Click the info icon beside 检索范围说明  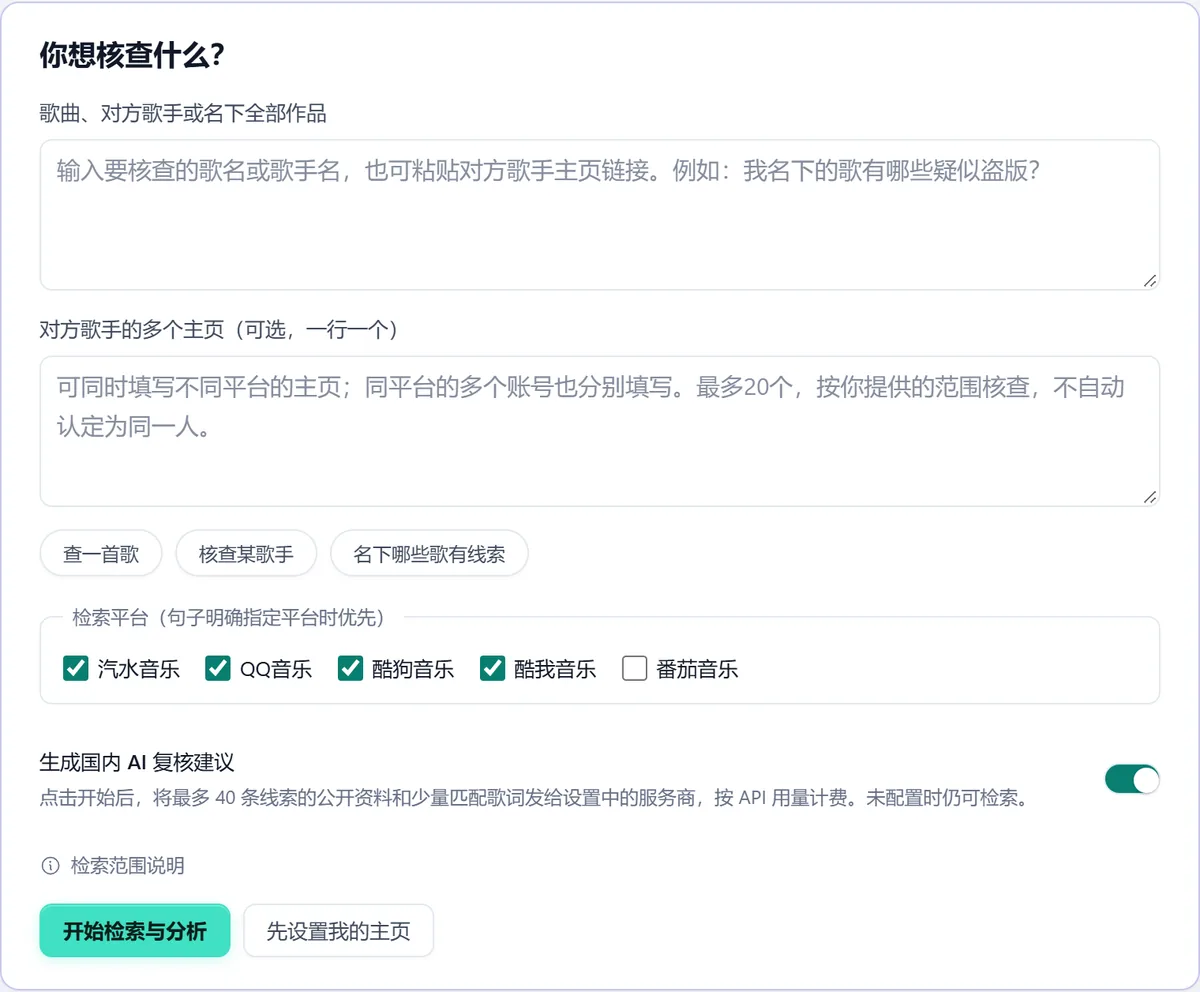point(49,866)
